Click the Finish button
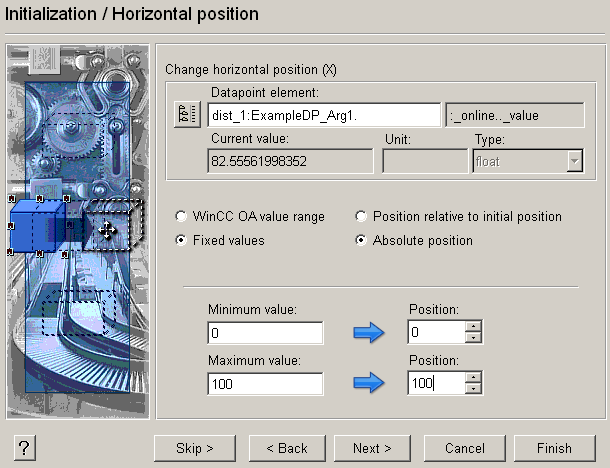This screenshot has width=610, height=468. [x=553, y=448]
